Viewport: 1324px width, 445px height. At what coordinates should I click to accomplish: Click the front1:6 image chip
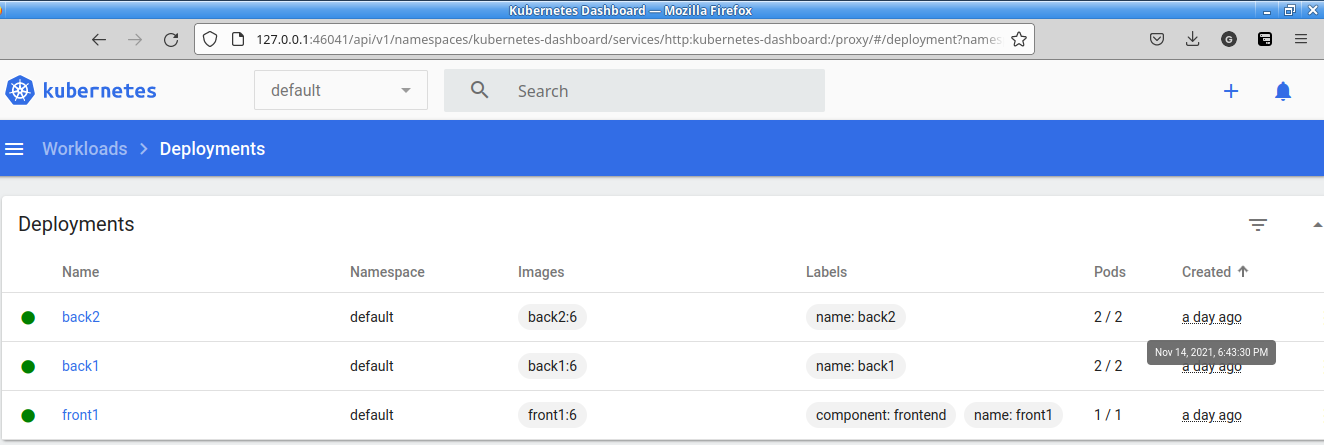click(552, 415)
